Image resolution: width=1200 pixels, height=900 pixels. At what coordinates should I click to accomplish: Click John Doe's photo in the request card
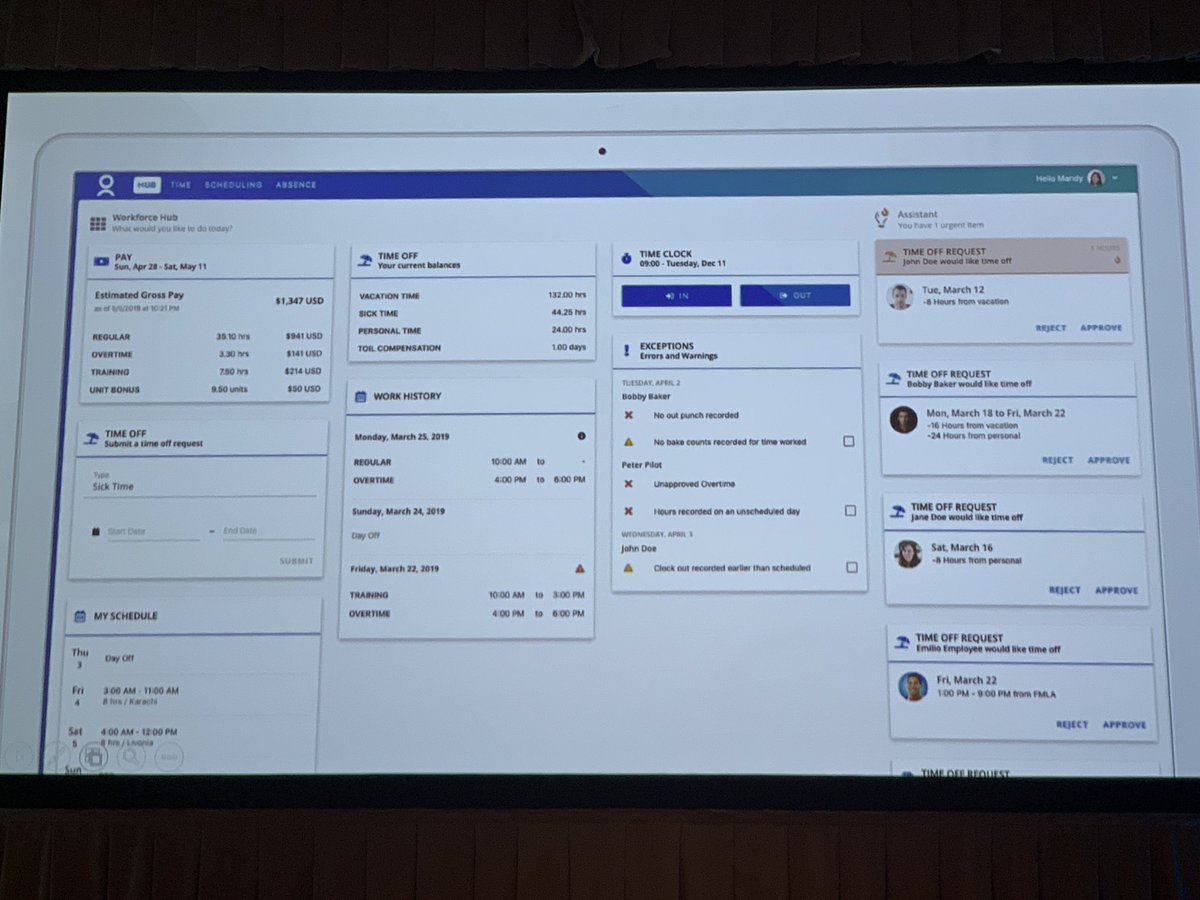tap(900, 296)
